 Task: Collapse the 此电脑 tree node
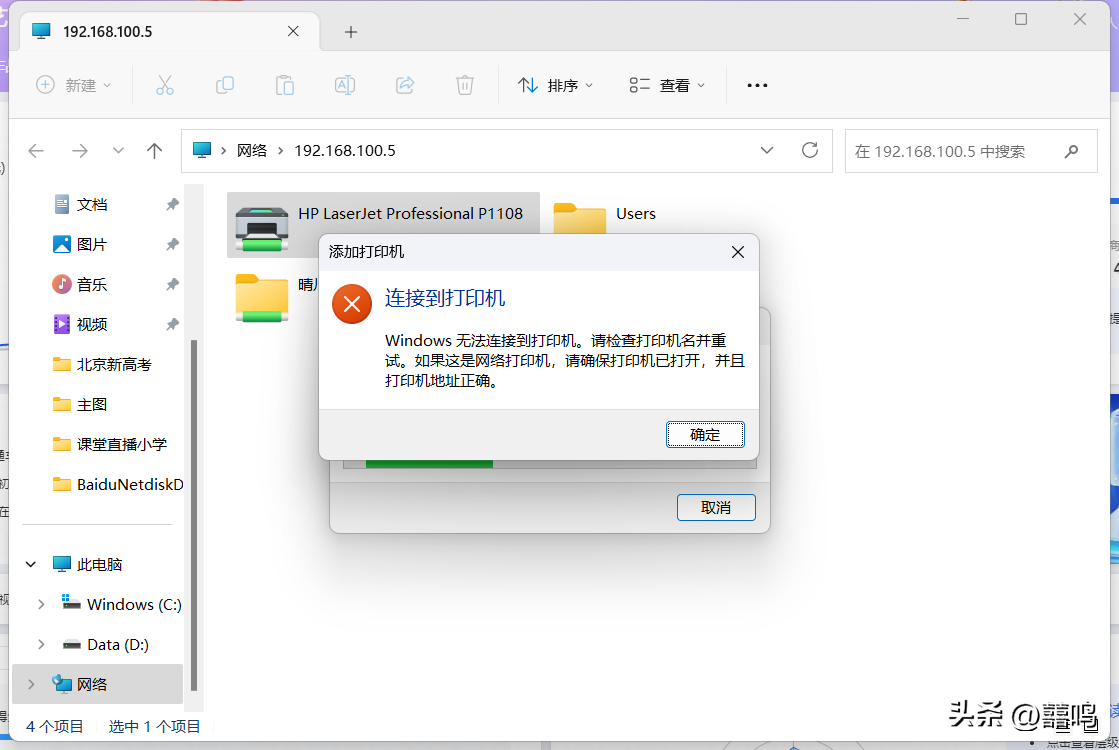31,564
